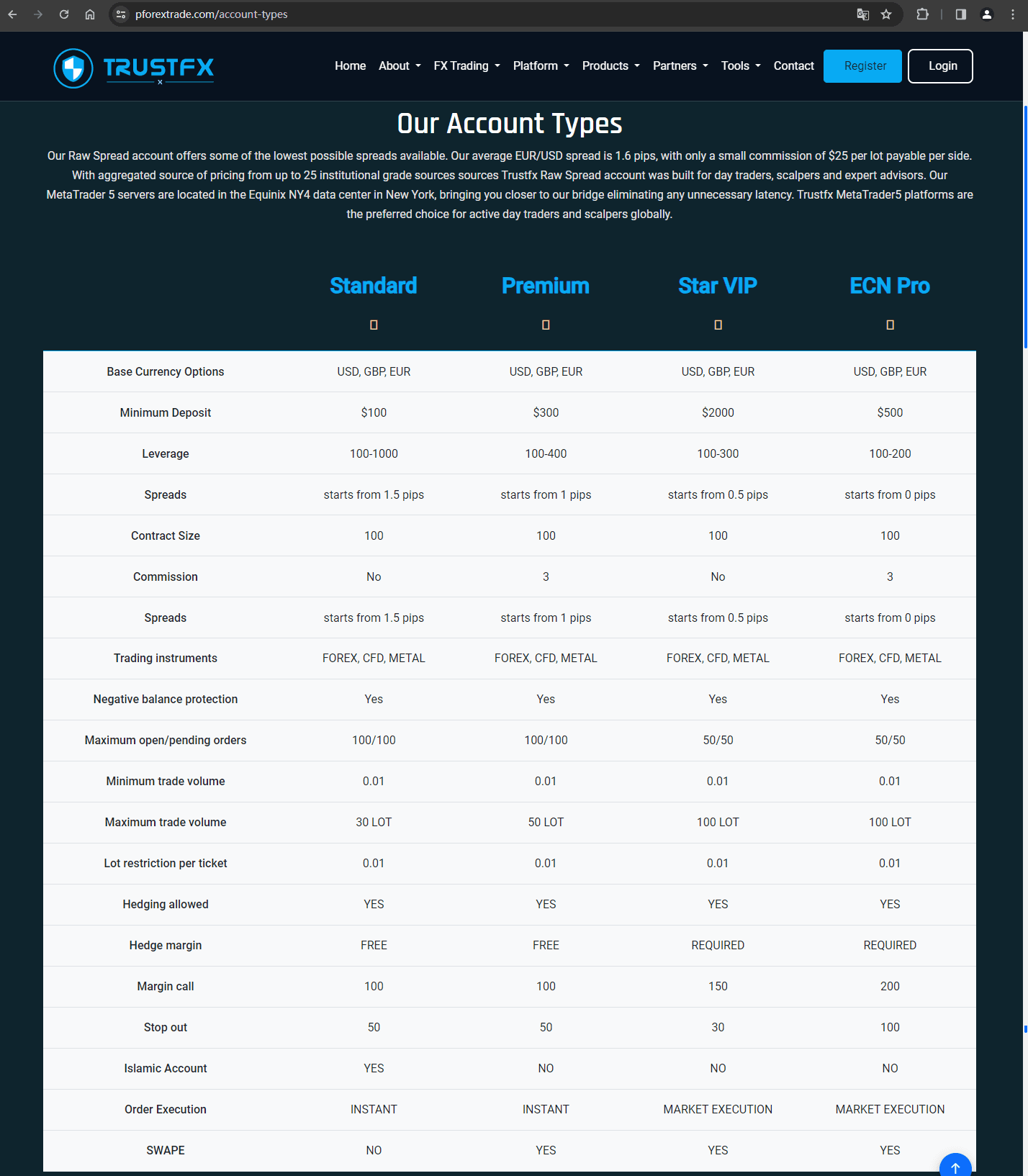1028x1176 pixels.
Task: Click the '$500' ECN Pro minimum deposit
Action: [890, 412]
